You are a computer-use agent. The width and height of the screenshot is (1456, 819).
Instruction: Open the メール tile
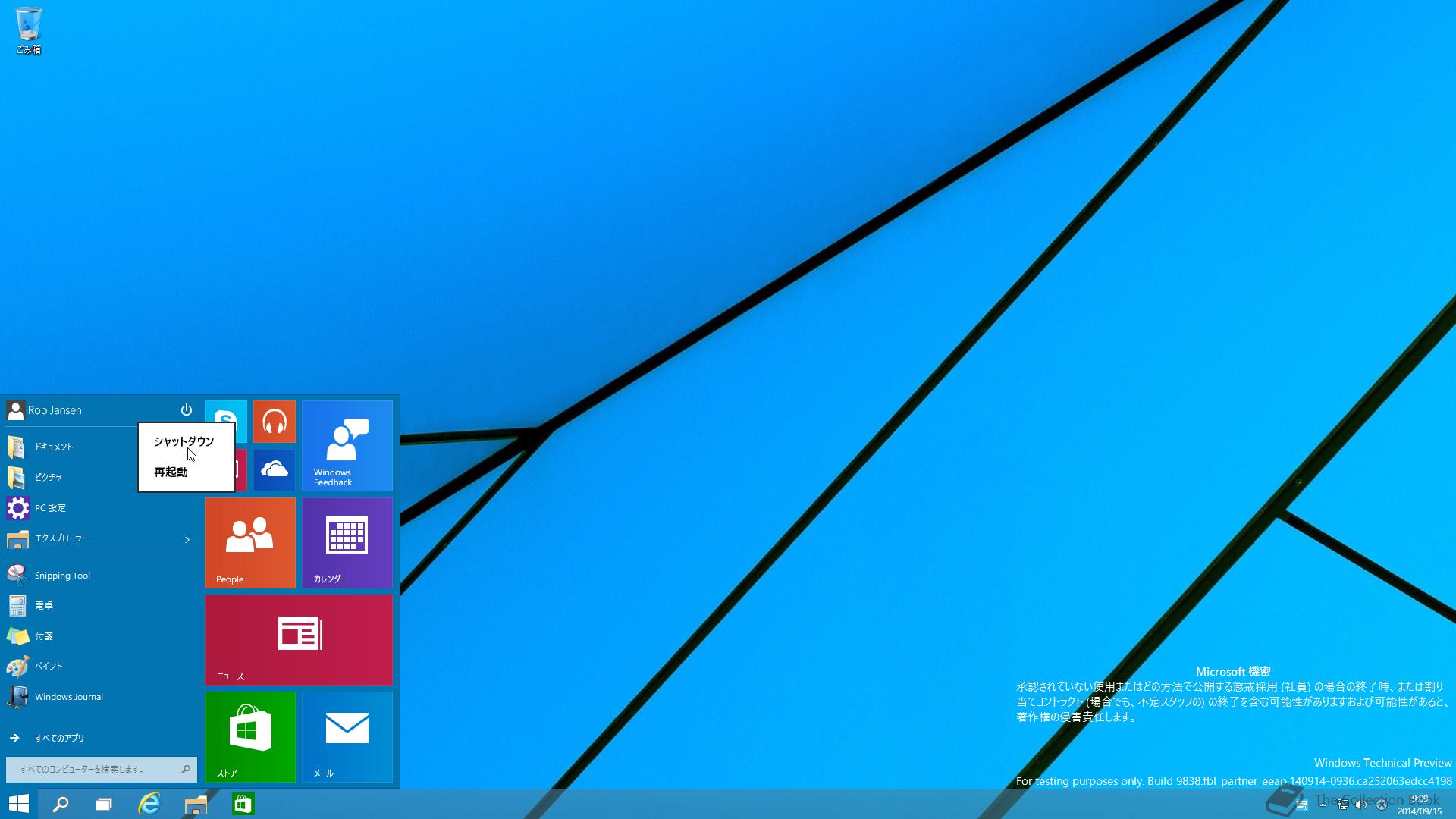pos(347,737)
